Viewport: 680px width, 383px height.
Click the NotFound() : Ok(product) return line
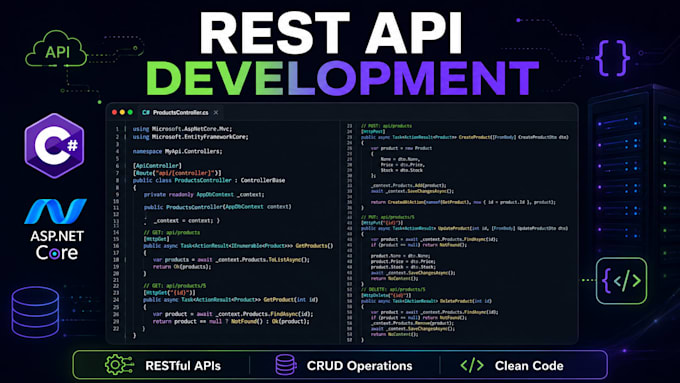coord(231,321)
